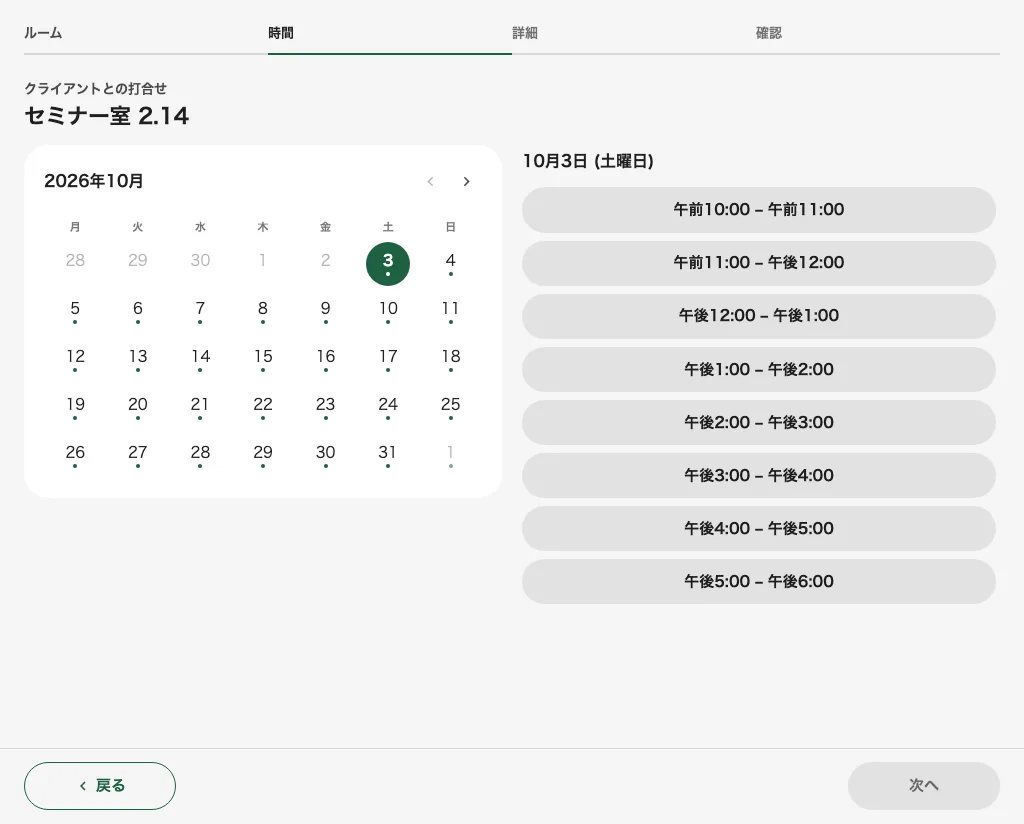
Task: Click the 次へ next button
Action: point(923,785)
